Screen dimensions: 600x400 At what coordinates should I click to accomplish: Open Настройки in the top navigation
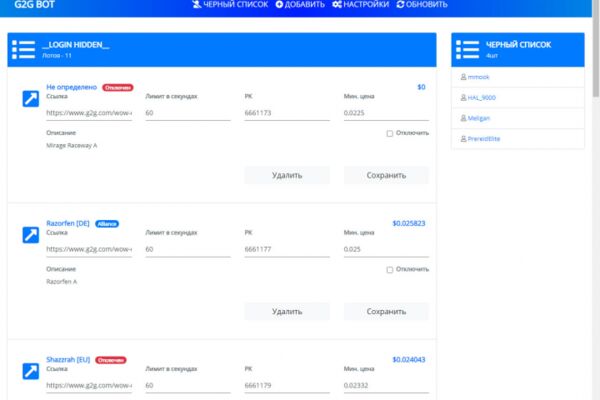360,5
